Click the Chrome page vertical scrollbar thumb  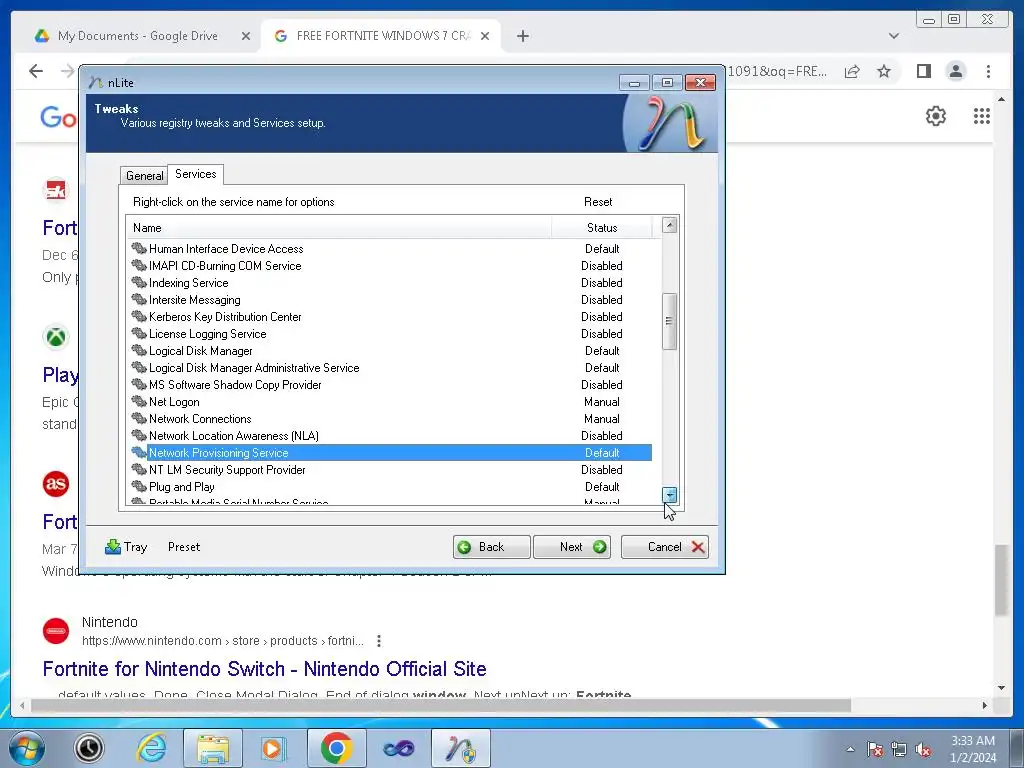tap(1001, 579)
